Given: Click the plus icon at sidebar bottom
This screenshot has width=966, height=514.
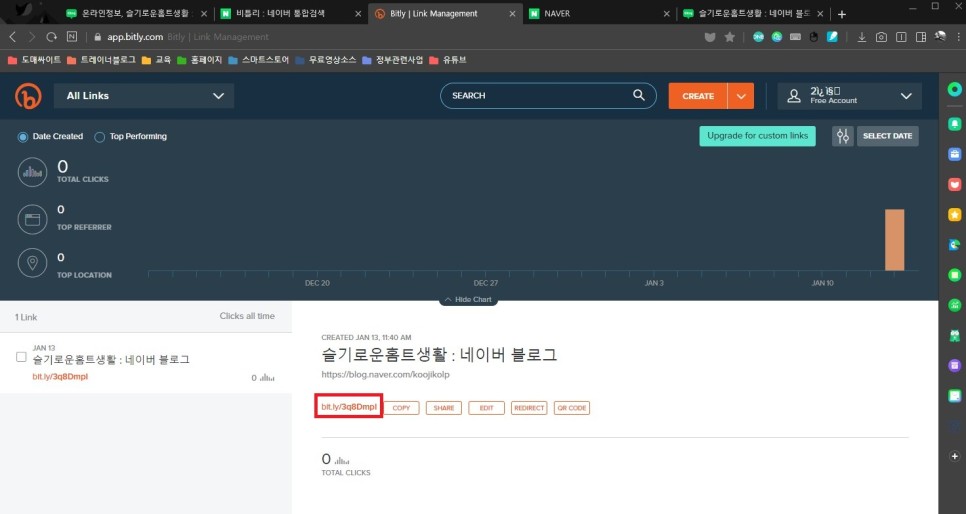Looking at the screenshot, I should (x=954, y=456).
